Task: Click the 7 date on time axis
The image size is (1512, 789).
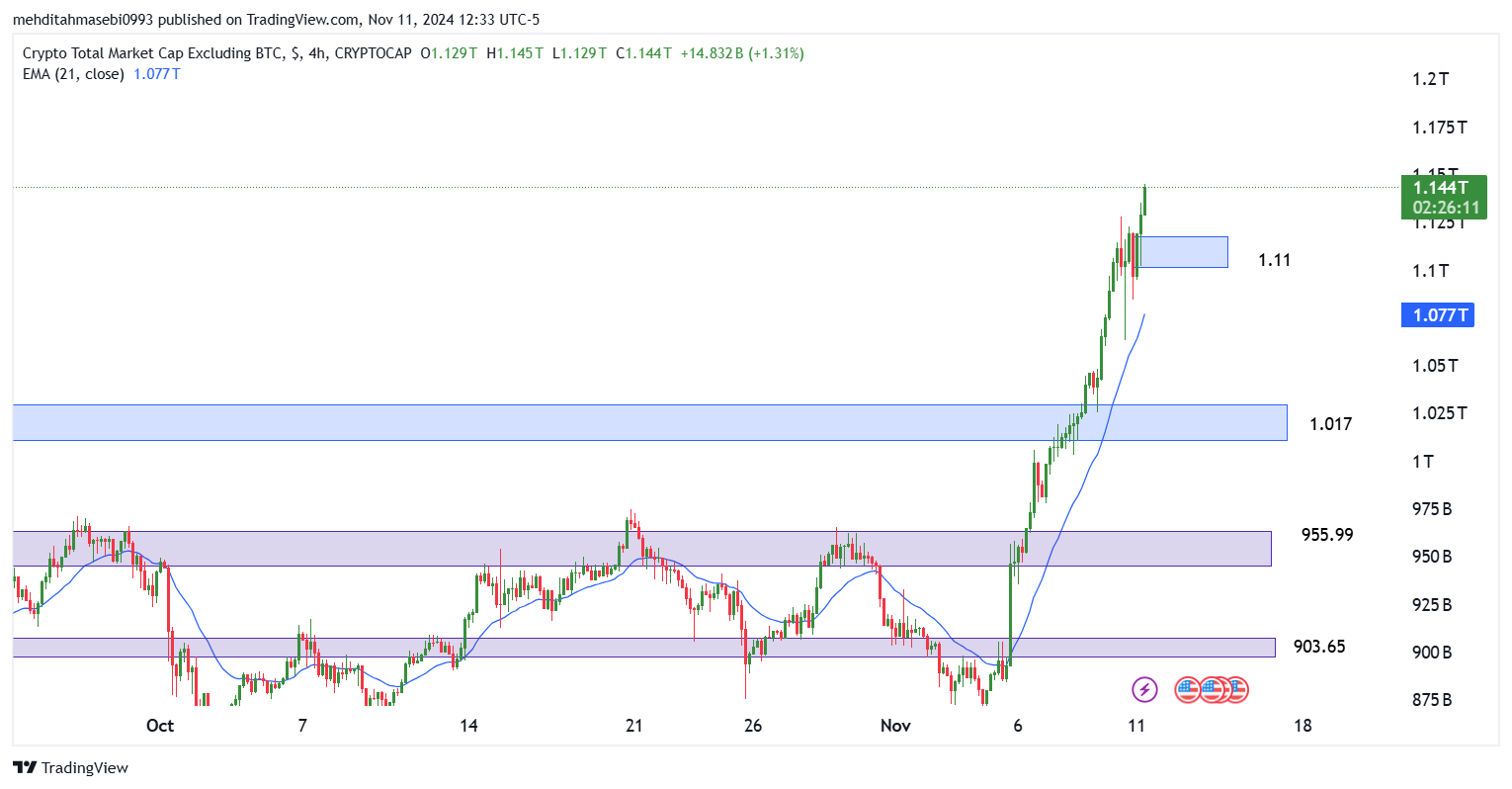Action: tap(302, 726)
